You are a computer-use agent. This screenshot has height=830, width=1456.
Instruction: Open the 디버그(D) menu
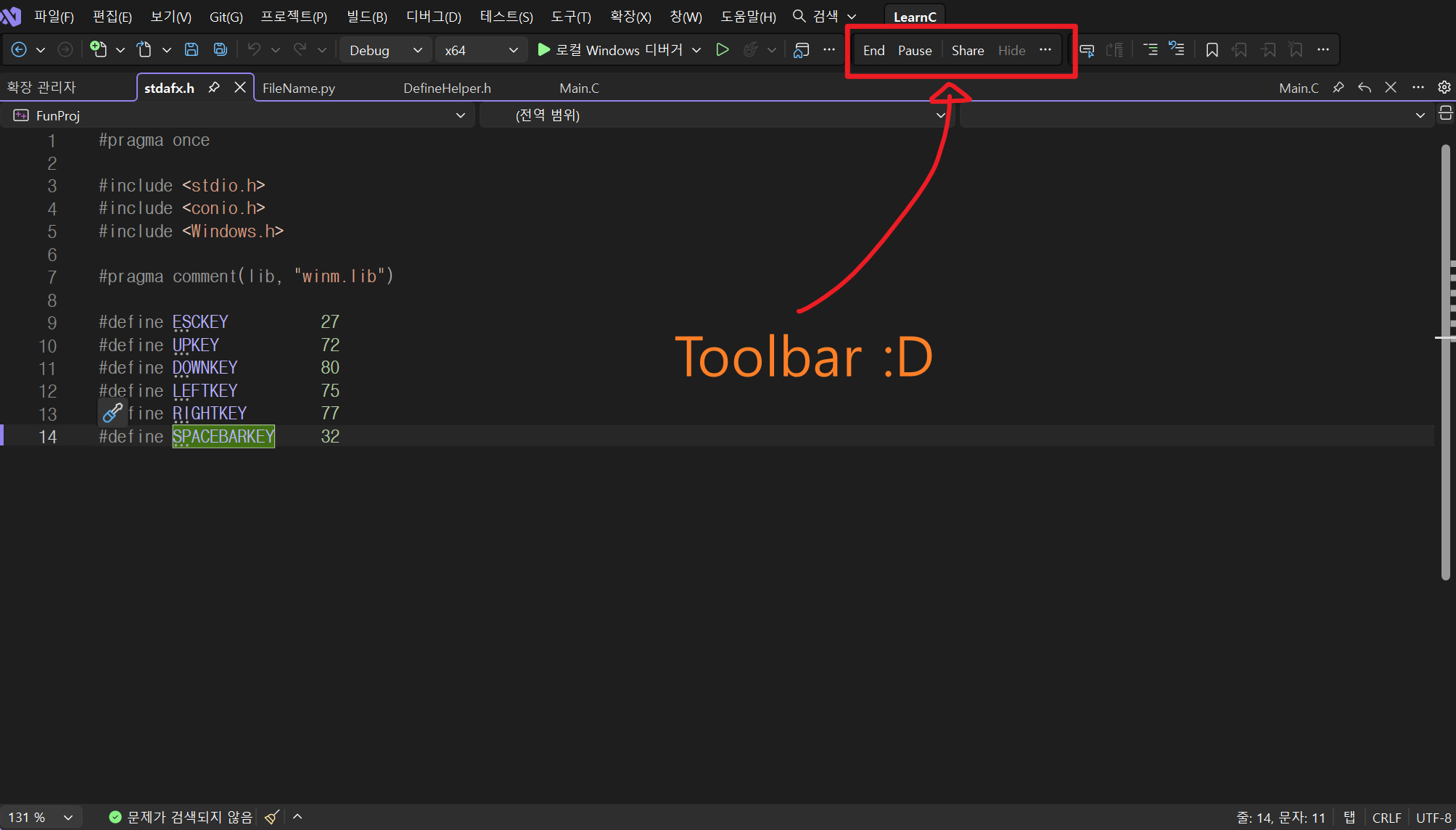pyautogui.click(x=434, y=17)
